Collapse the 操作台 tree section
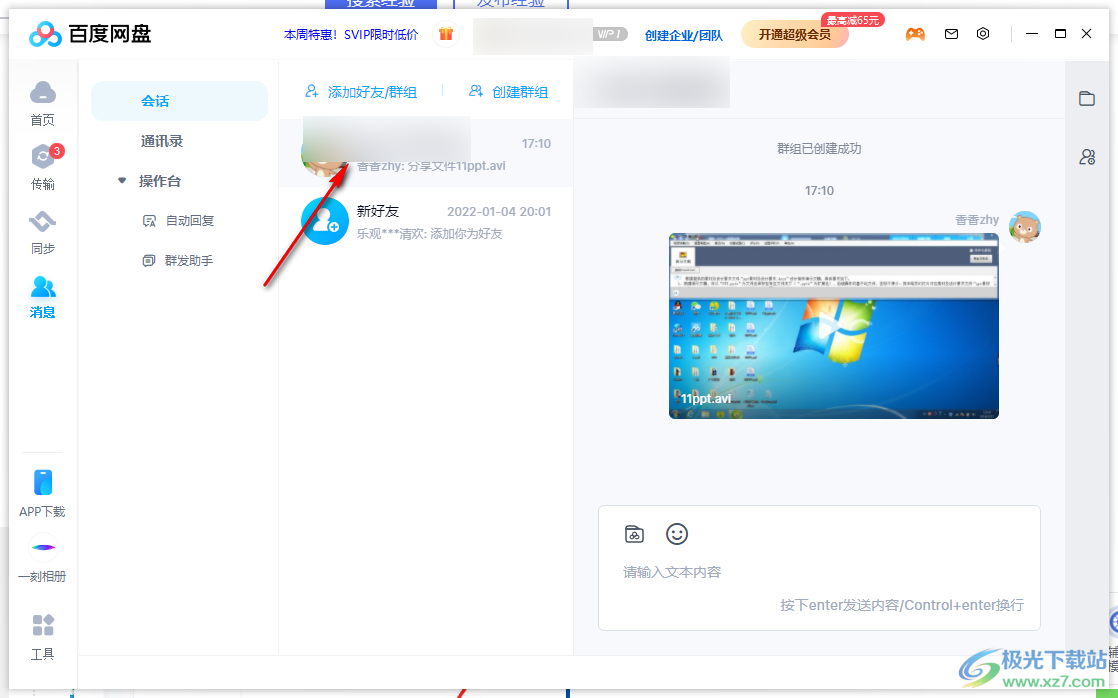The width and height of the screenshot is (1118, 698). [122, 181]
